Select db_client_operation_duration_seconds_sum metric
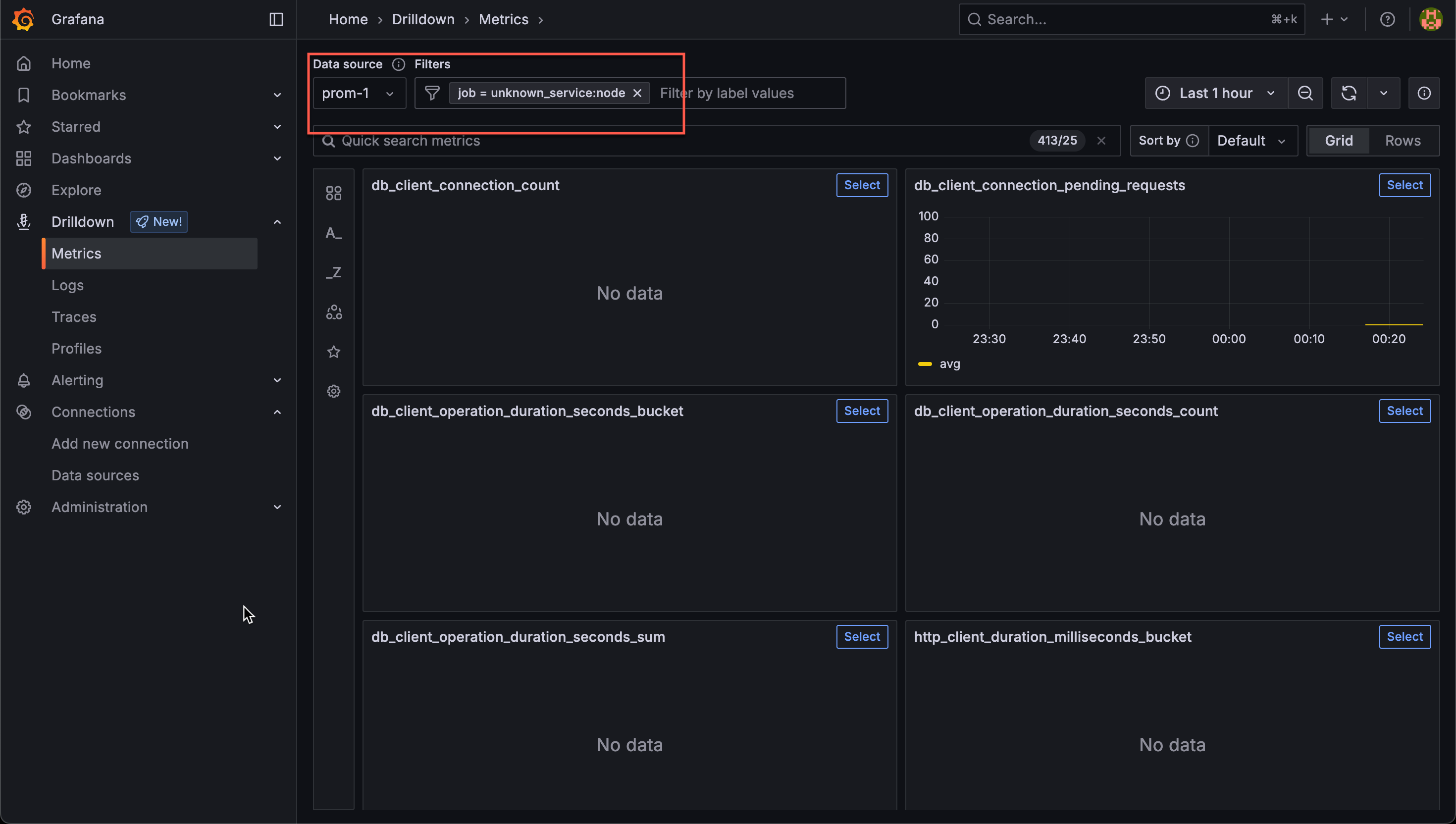 [x=862, y=637]
